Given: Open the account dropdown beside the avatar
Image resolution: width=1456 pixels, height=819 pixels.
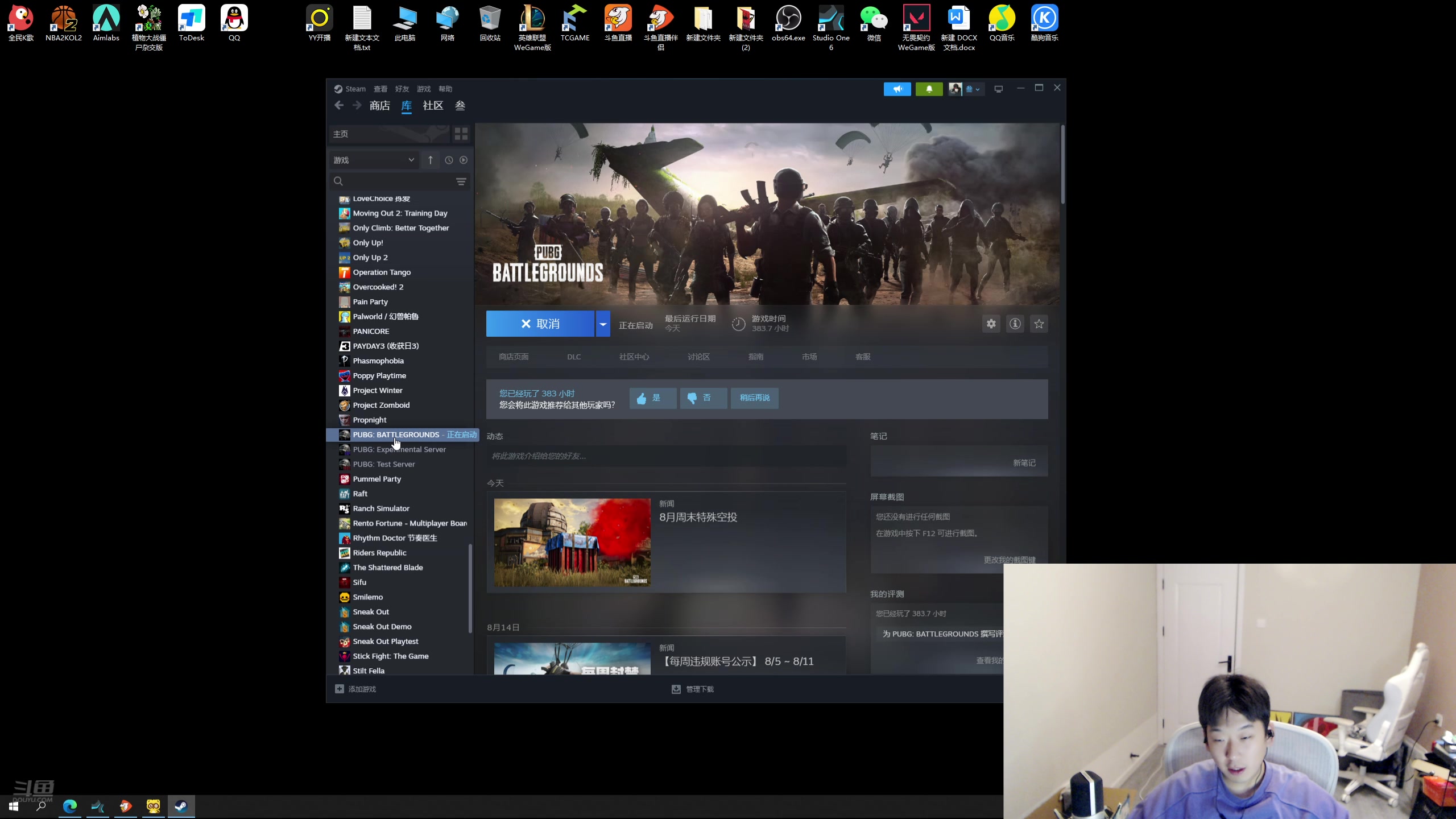Looking at the screenshot, I should [973, 89].
